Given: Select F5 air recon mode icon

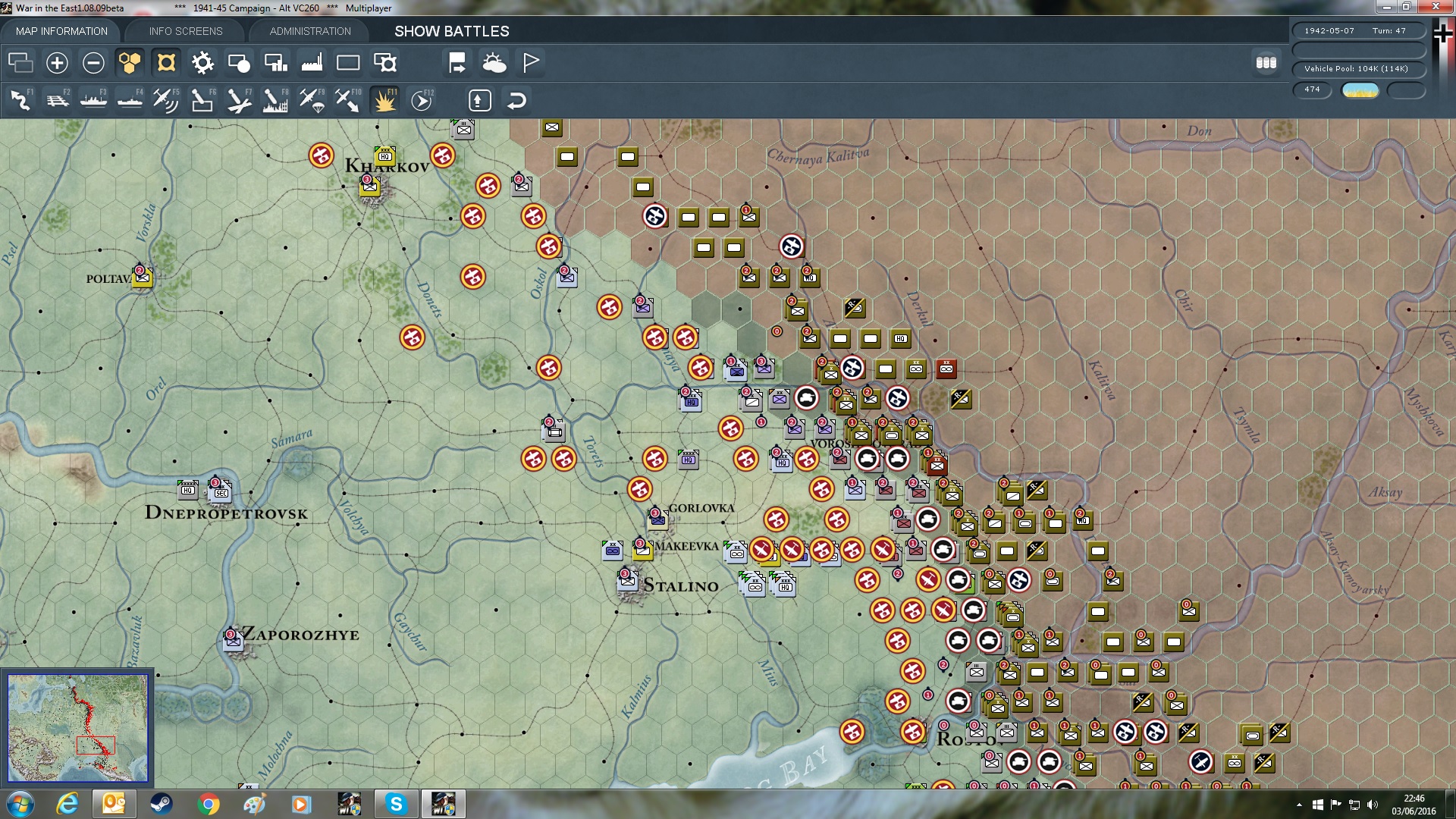Looking at the screenshot, I should 165,100.
